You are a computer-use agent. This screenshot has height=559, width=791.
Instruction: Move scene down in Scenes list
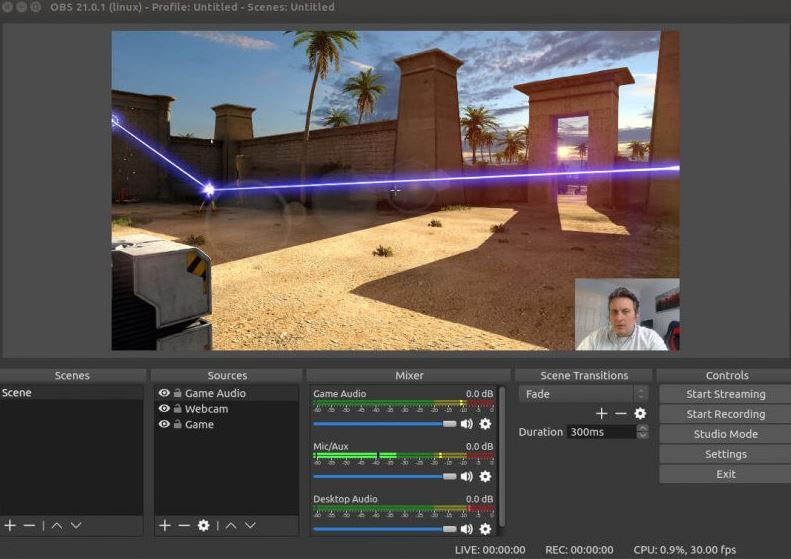[x=76, y=525]
